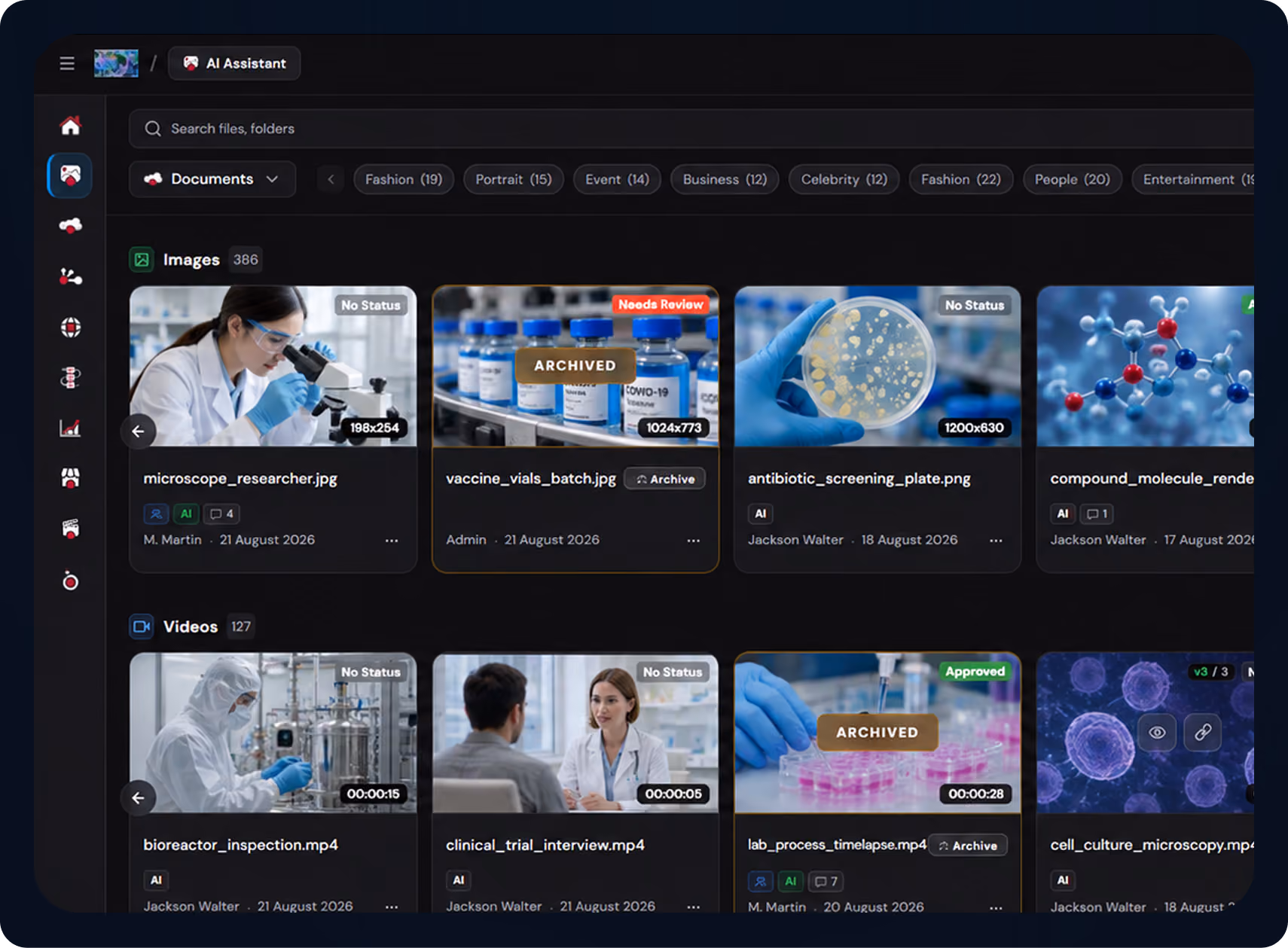1288x948 pixels.
Task: Select the Portrait (15) category chip
Action: (x=514, y=179)
